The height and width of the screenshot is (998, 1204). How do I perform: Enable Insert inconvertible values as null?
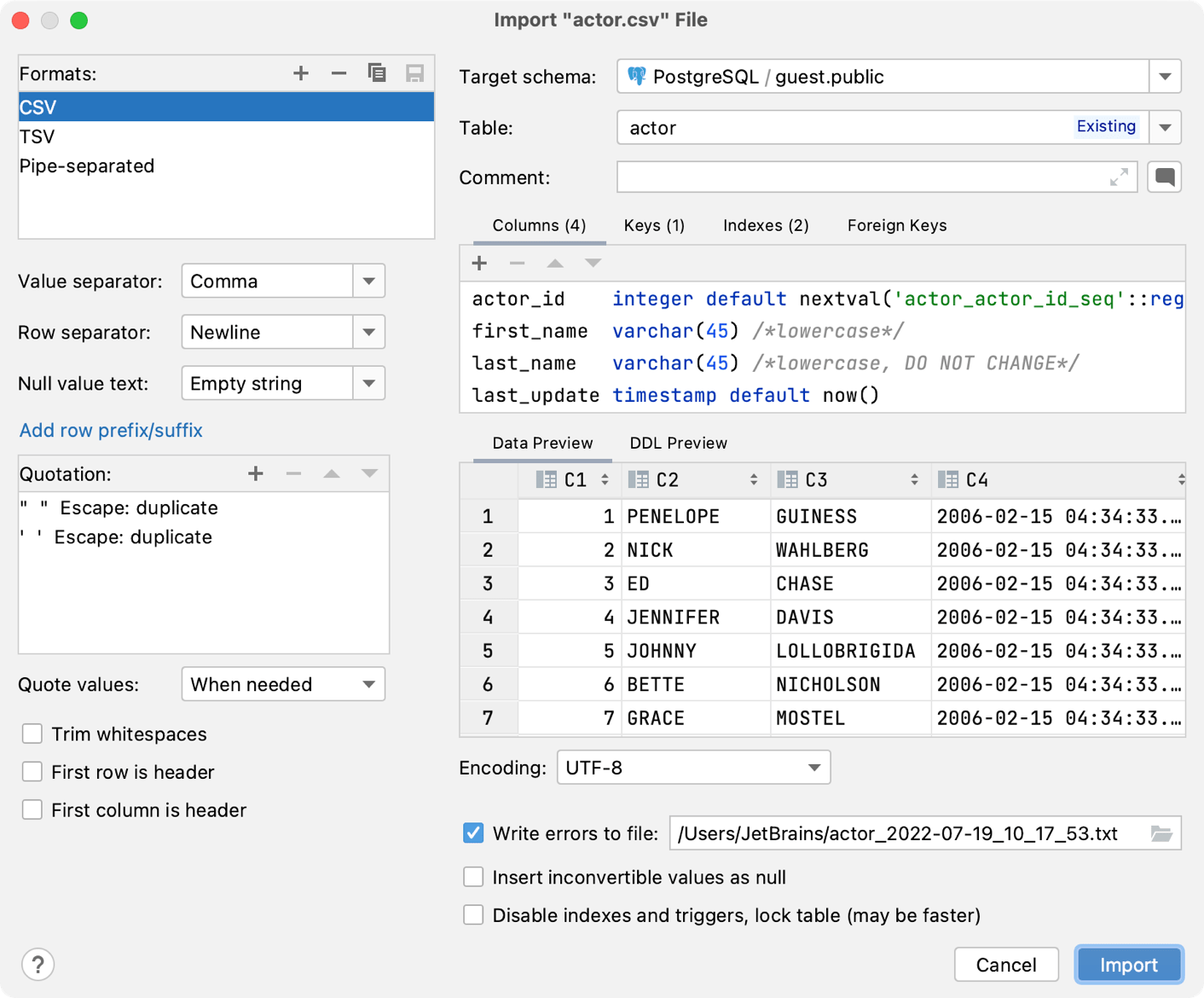(473, 876)
